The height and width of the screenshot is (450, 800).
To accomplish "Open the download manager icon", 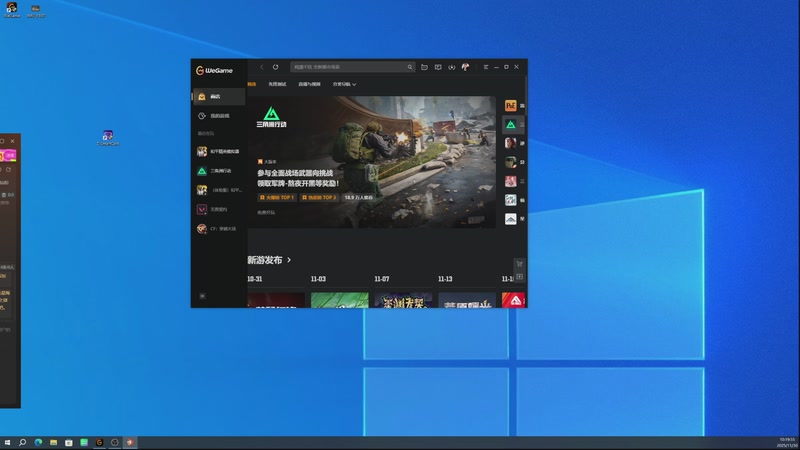I will tap(452, 67).
